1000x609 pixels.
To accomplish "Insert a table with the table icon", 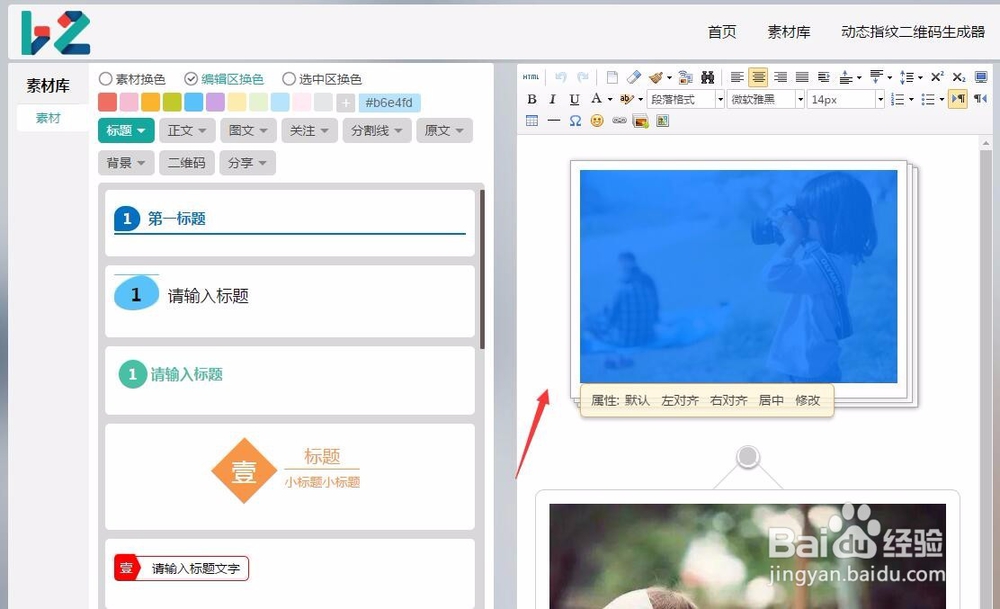I will tap(532, 121).
